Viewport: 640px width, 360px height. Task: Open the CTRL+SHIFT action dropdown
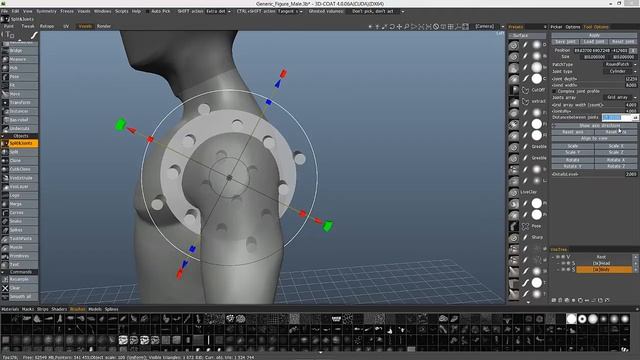(x=290, y=11)
